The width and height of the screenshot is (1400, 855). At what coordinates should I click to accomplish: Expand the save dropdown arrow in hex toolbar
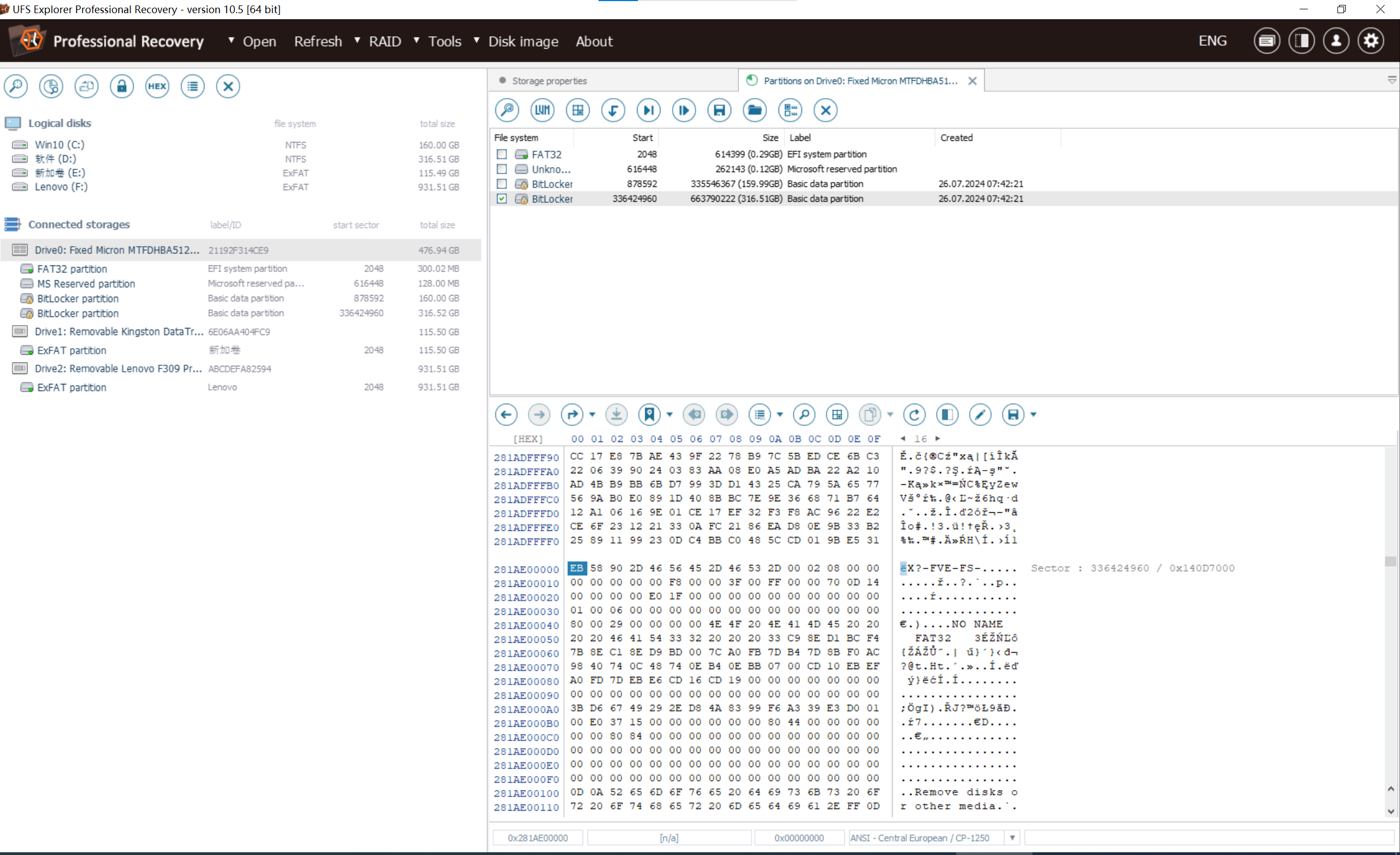[1033, 415]
